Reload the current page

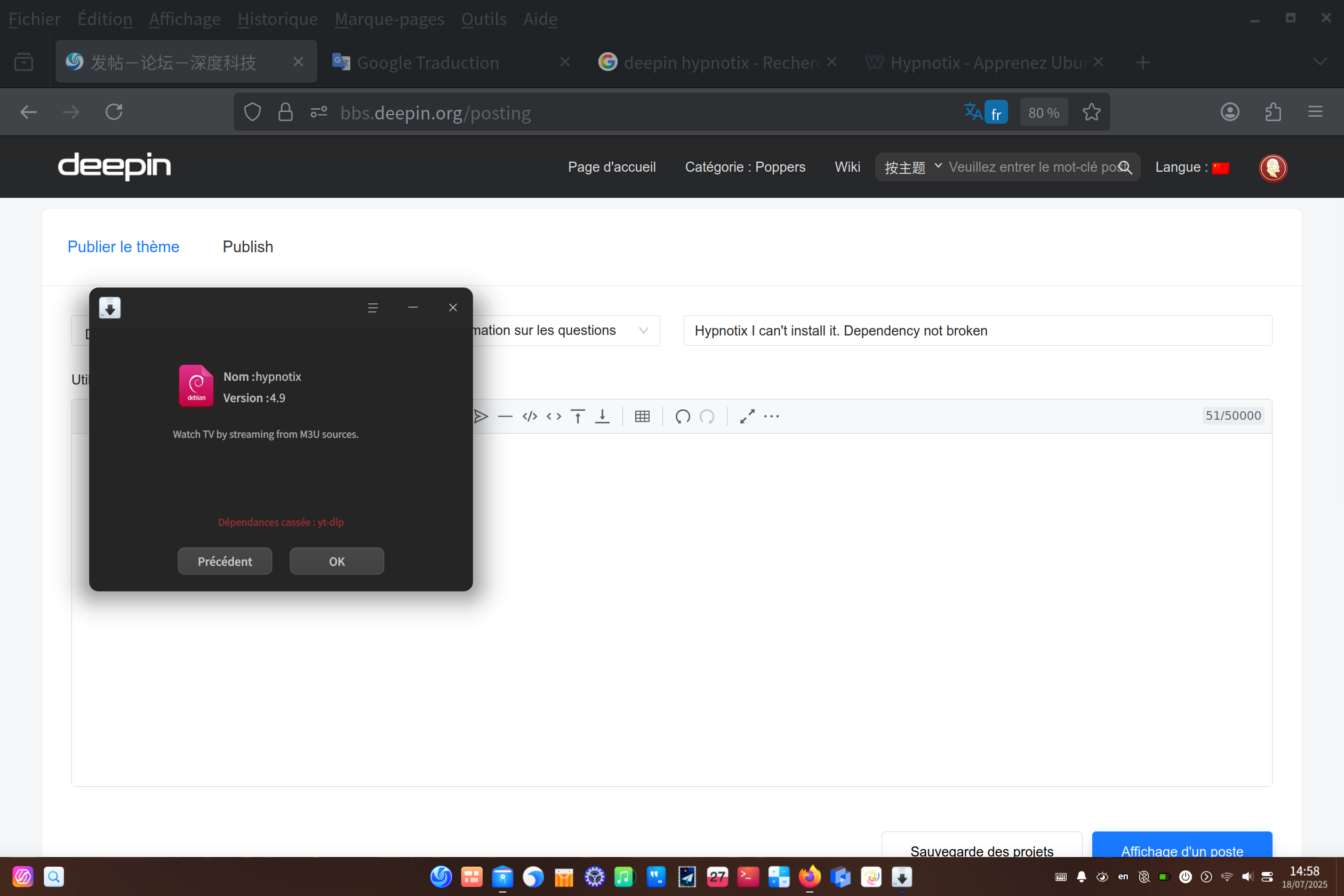click(114, 112)
